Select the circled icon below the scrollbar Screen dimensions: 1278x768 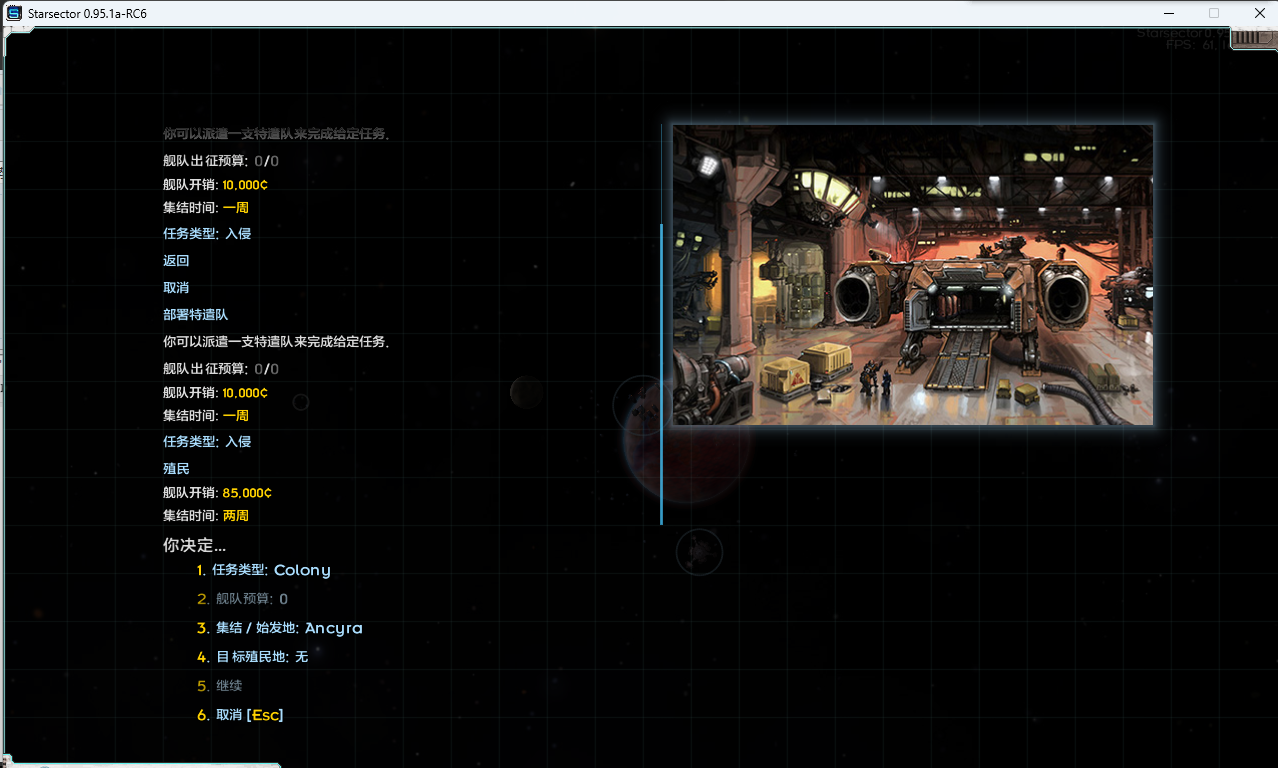(699, 551)
